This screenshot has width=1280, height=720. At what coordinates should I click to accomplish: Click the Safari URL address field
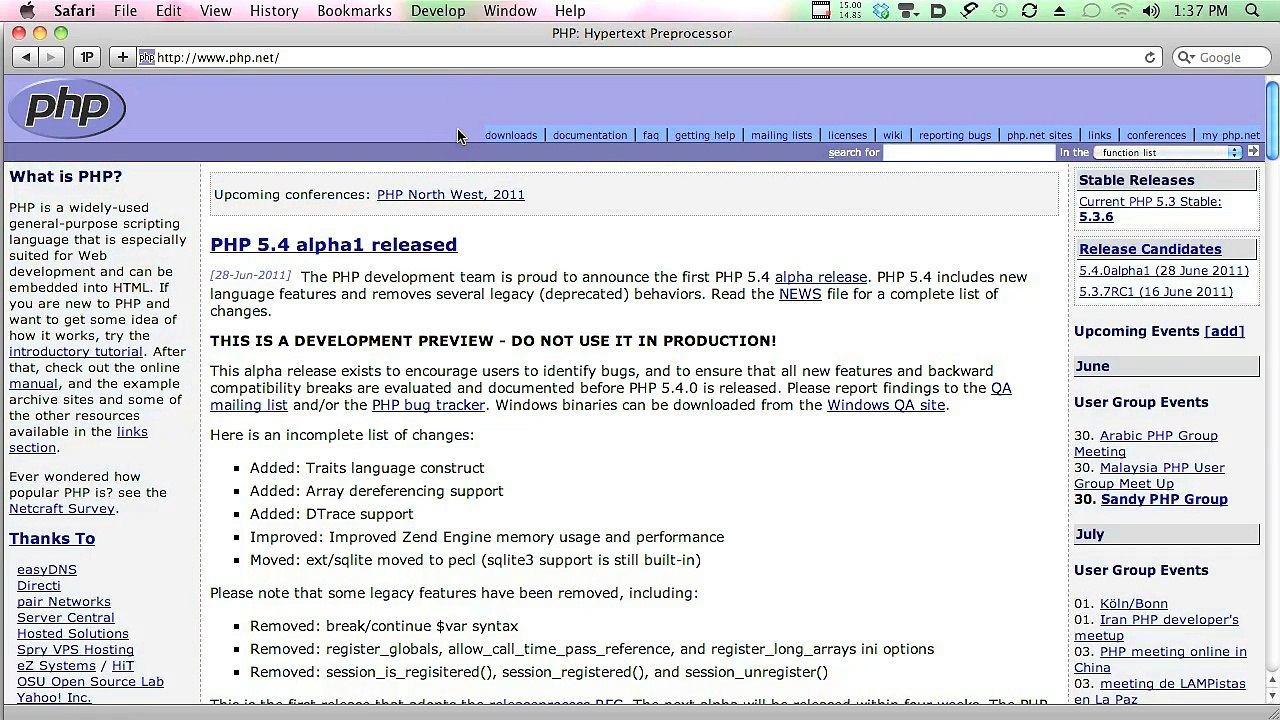[650, 57]
